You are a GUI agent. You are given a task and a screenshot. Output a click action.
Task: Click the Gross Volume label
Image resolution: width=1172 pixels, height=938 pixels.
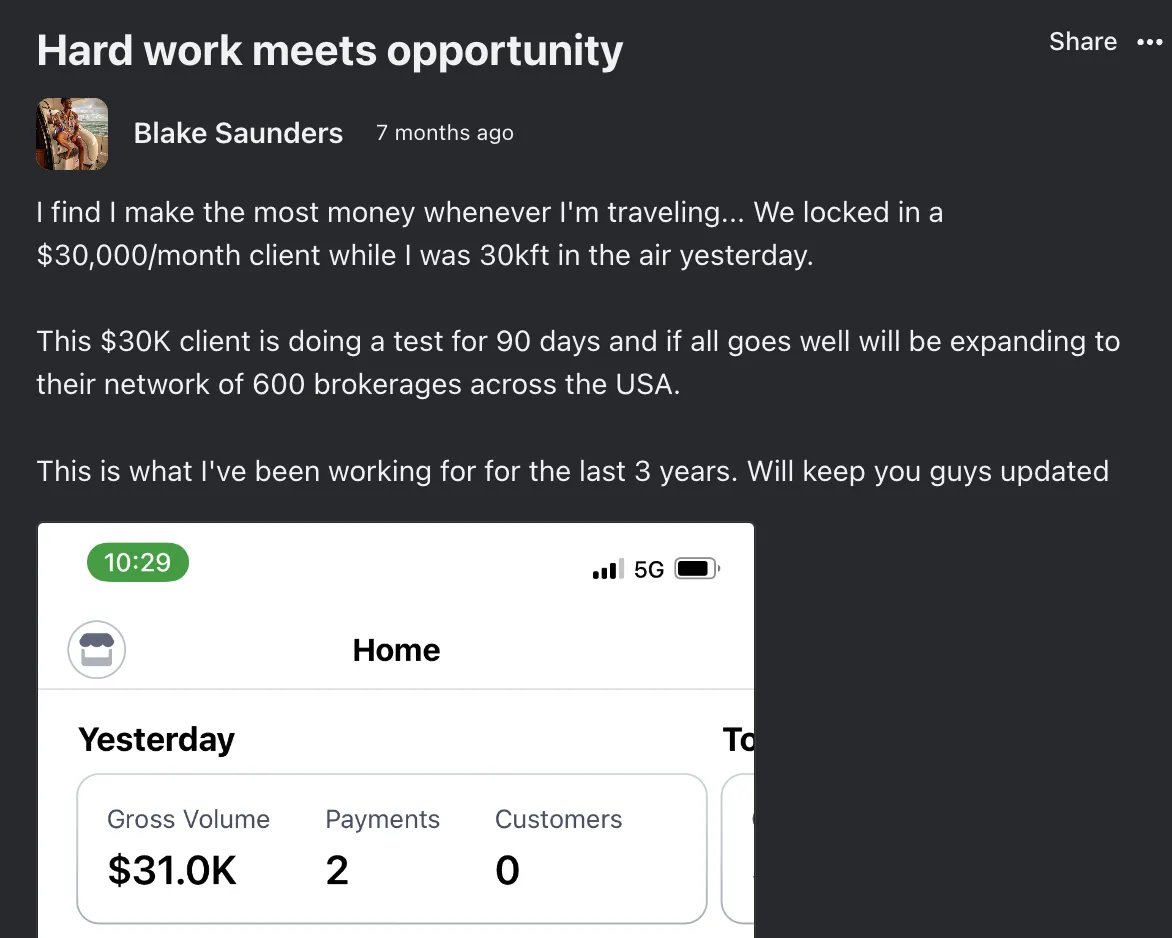point(188,820)
